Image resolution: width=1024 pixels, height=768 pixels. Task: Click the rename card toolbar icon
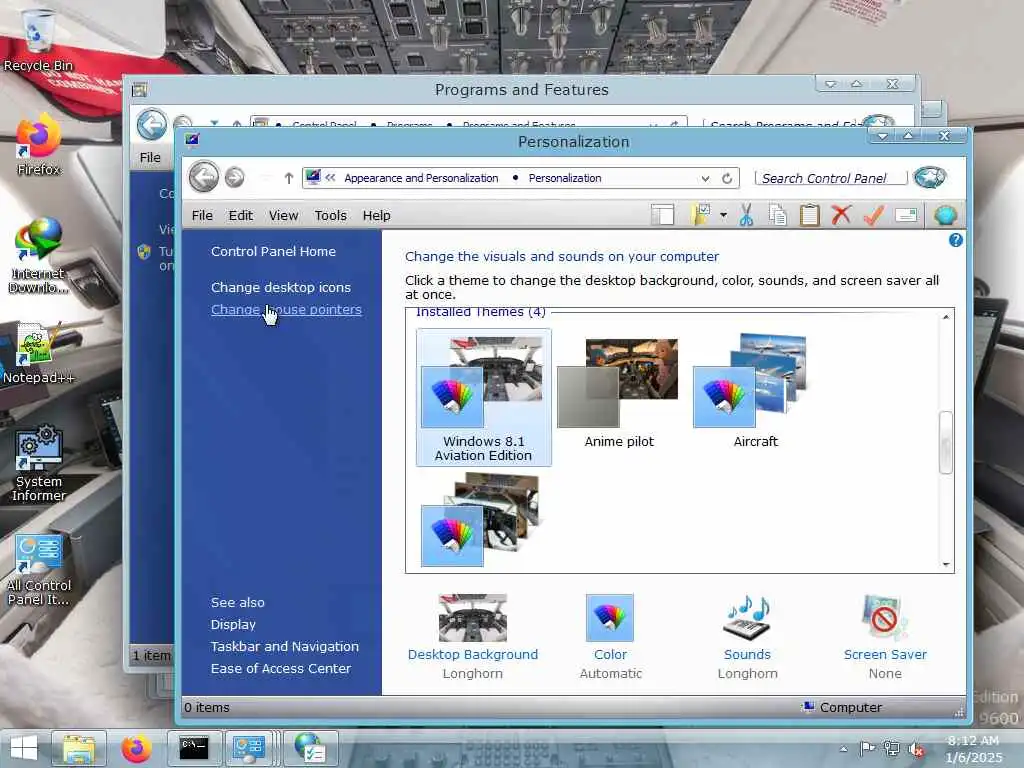[906, 215]
